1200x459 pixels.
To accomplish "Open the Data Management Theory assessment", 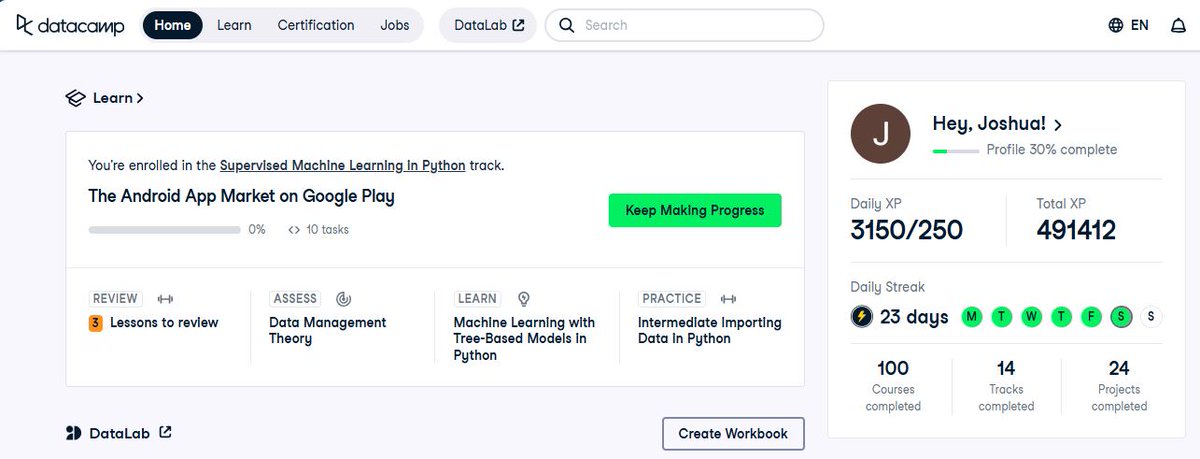I will click(x=327, y=331).
